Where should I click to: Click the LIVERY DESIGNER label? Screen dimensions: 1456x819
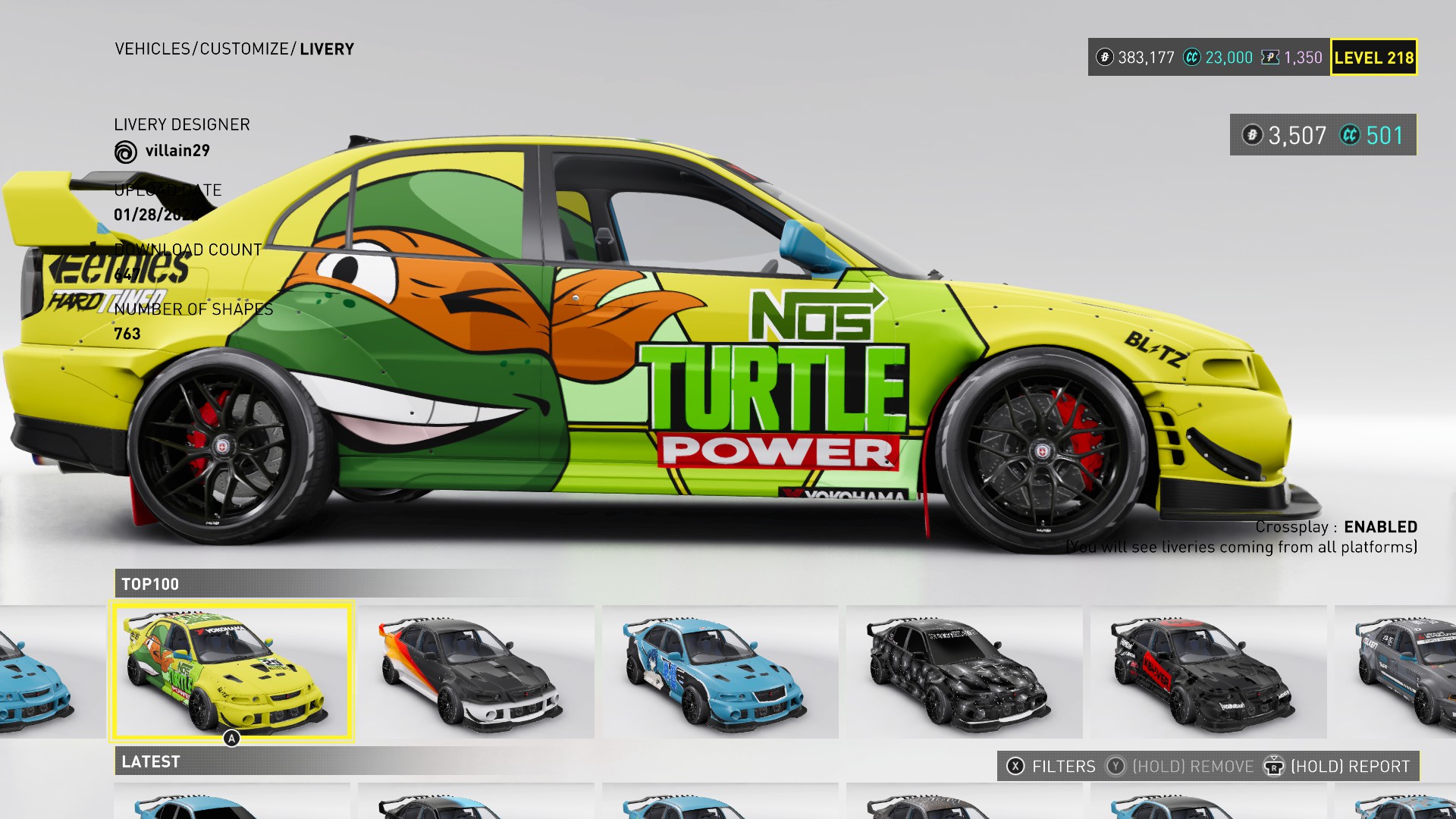tap(182, 124)
